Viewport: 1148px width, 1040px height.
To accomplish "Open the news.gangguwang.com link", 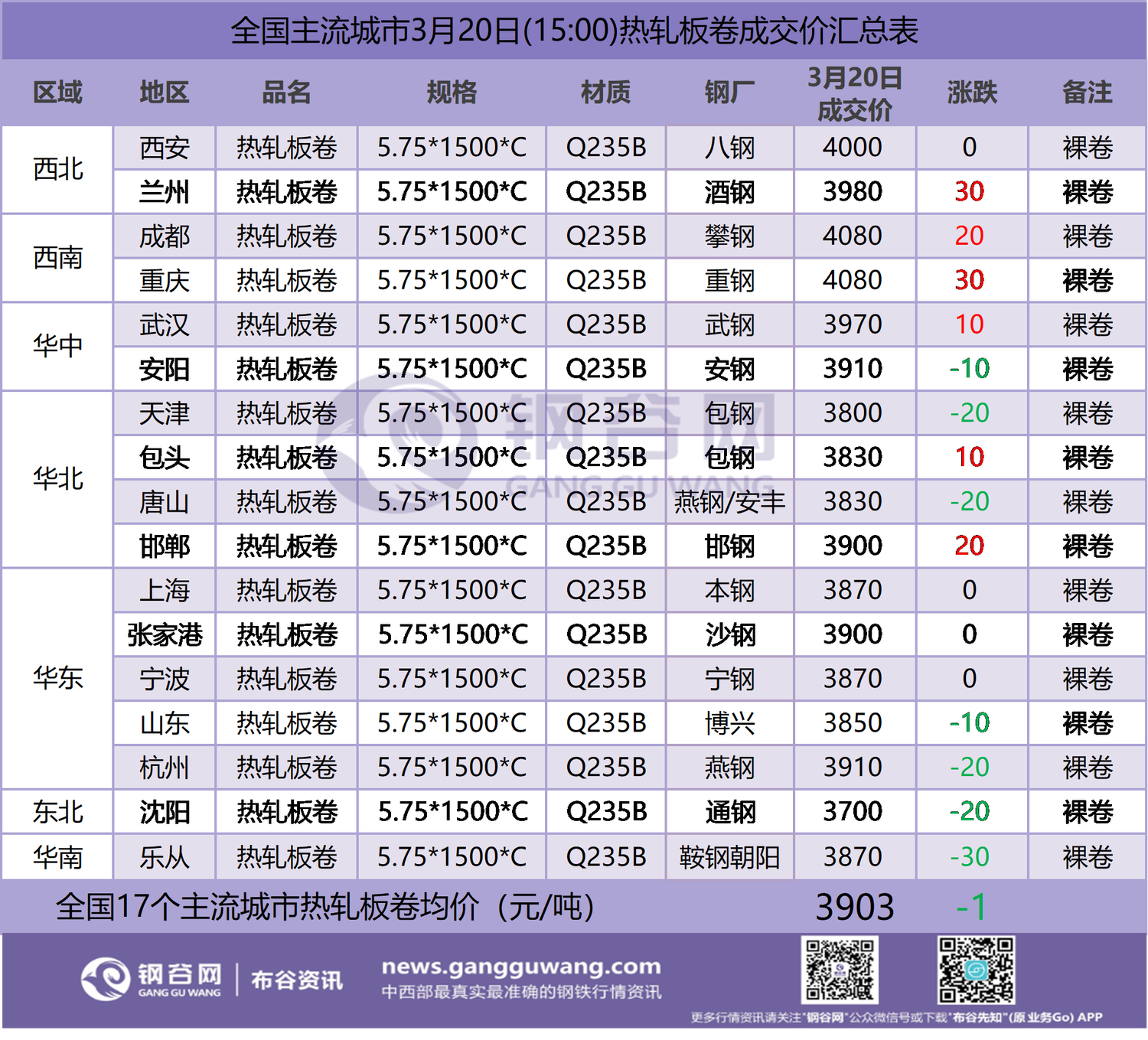I will coord(521,967).
